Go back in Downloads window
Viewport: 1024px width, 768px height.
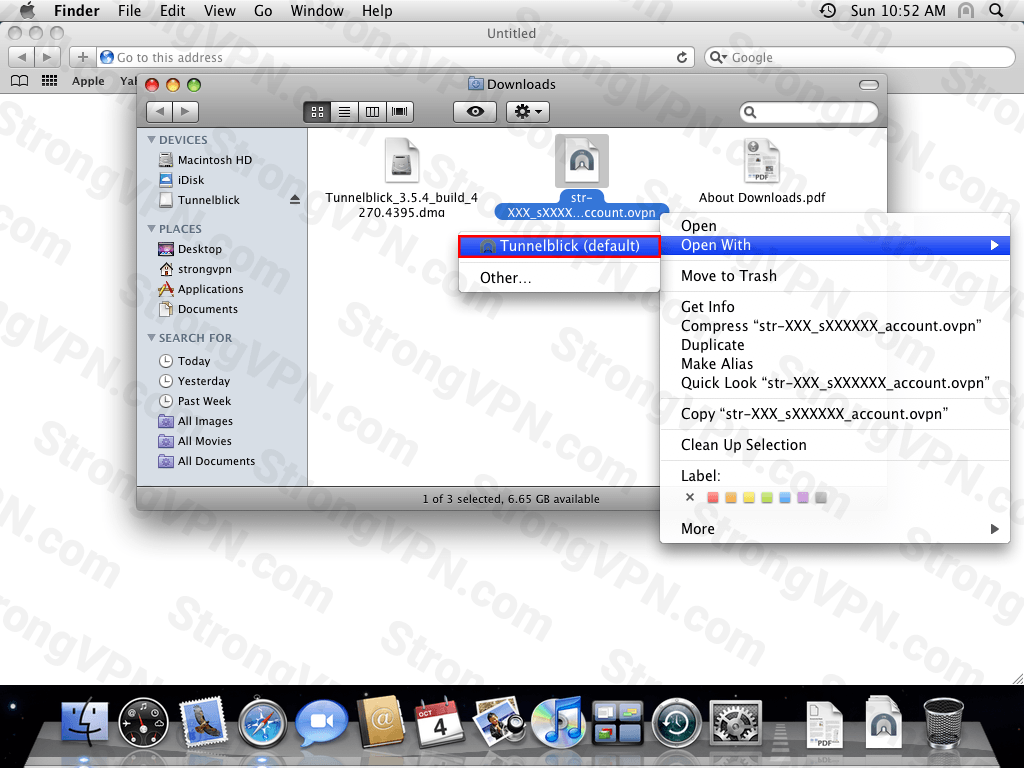point(159,112)
